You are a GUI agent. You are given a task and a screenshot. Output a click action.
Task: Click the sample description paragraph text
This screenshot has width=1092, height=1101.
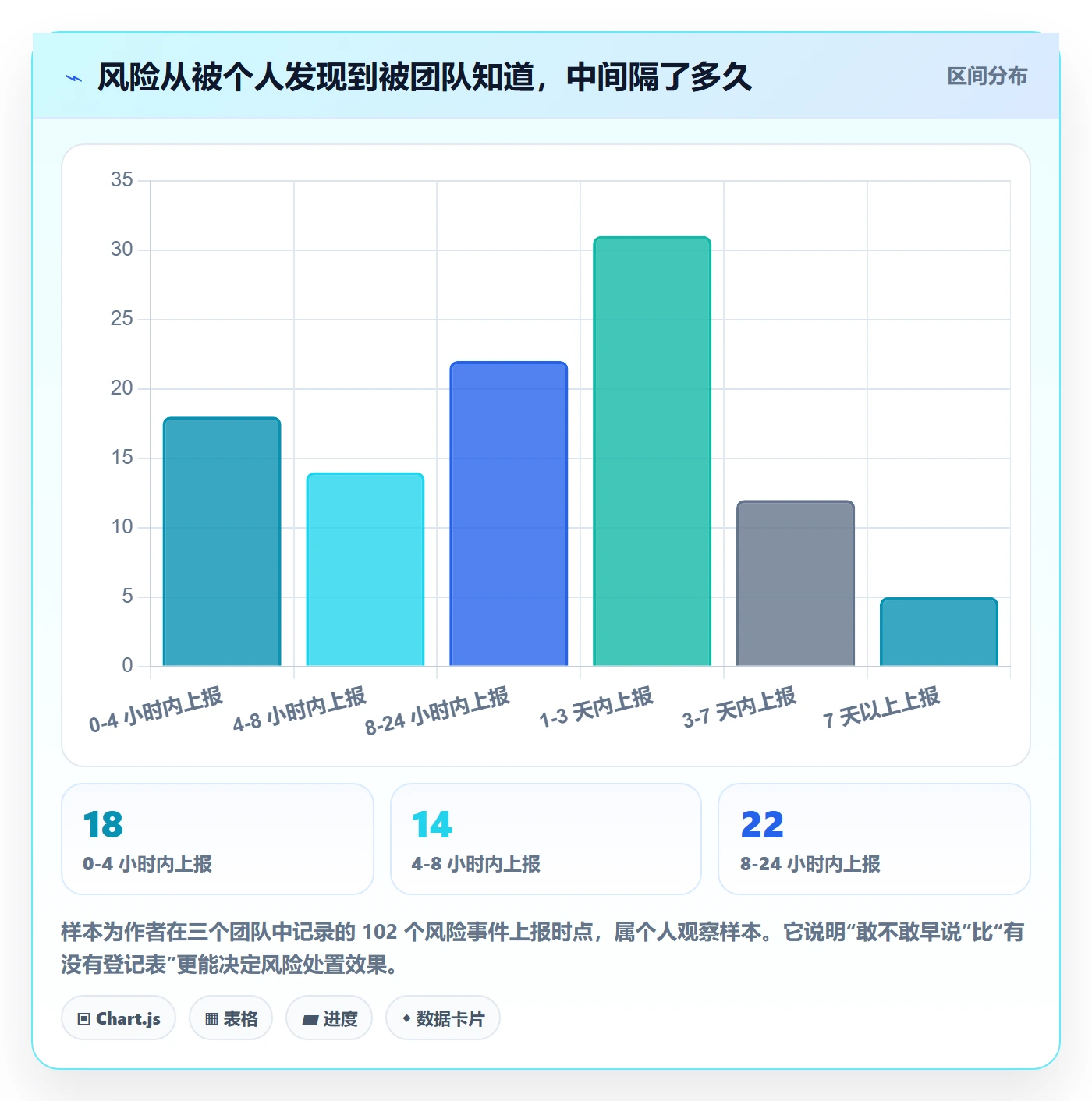click(x=543, y=948)
